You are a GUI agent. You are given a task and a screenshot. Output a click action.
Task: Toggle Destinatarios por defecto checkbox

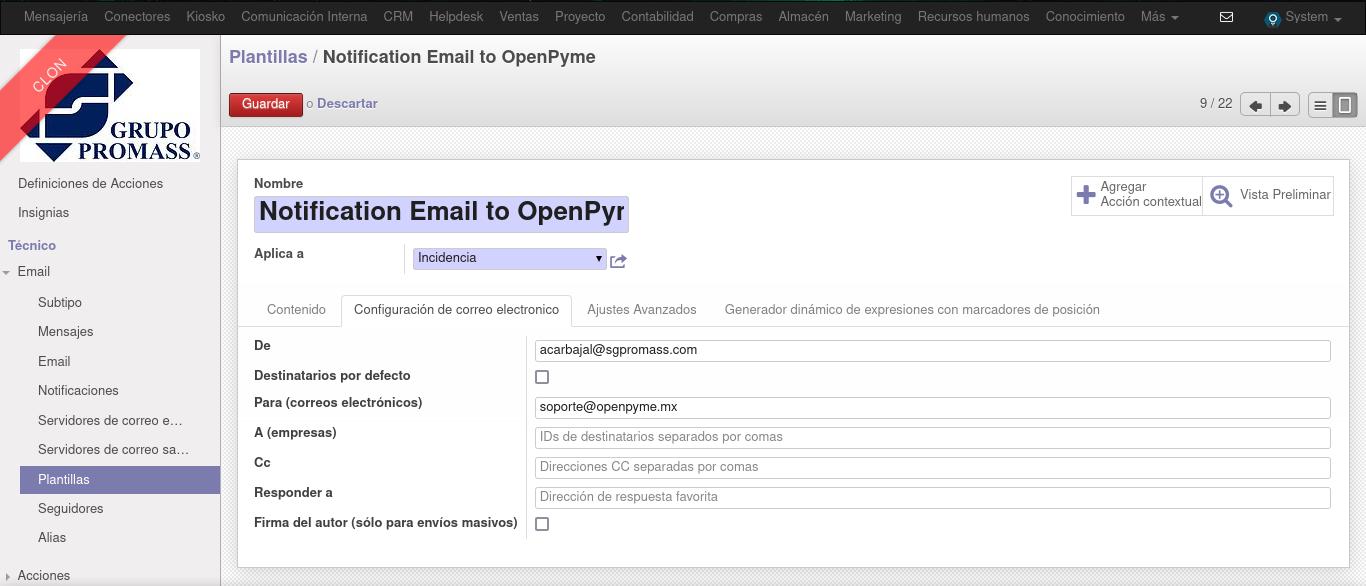point(542,377)
